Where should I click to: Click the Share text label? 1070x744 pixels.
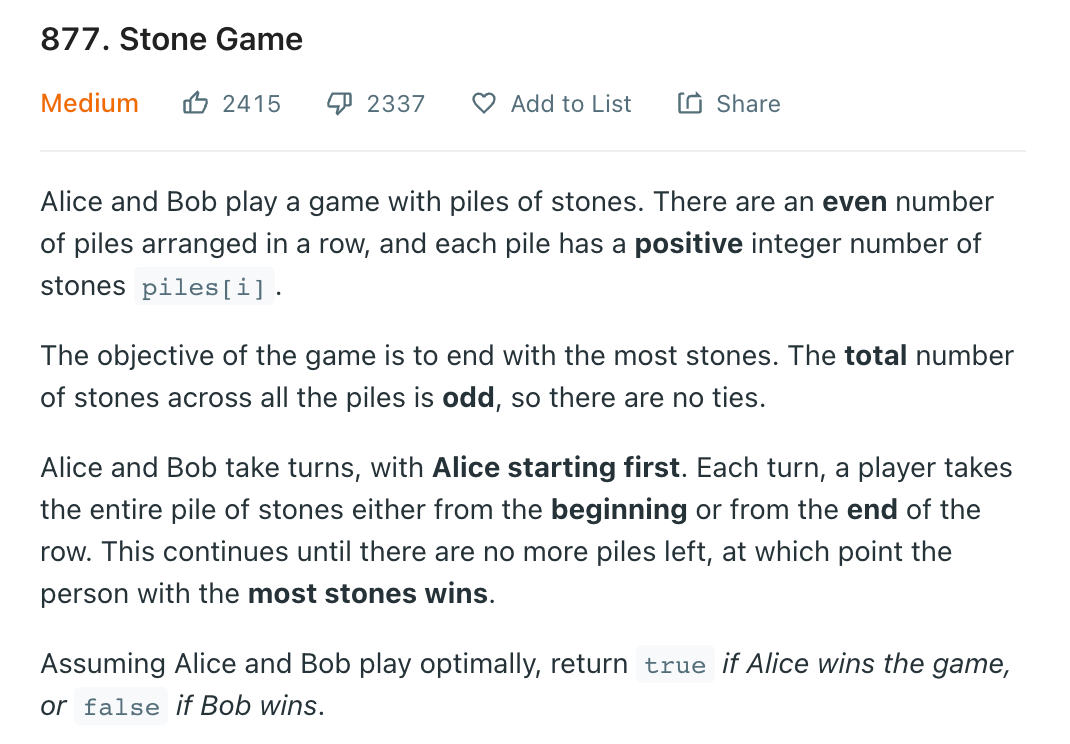pyautogui.click(x=748, y=104)
